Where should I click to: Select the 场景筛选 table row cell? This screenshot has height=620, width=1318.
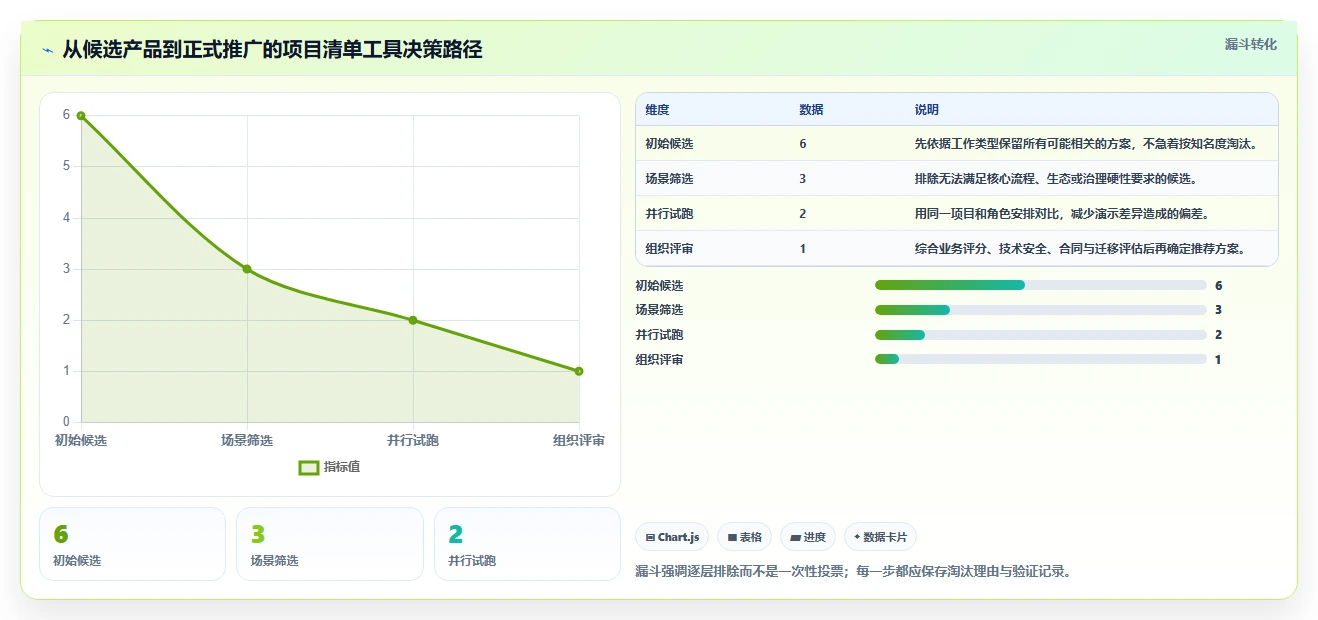point(669,179)
